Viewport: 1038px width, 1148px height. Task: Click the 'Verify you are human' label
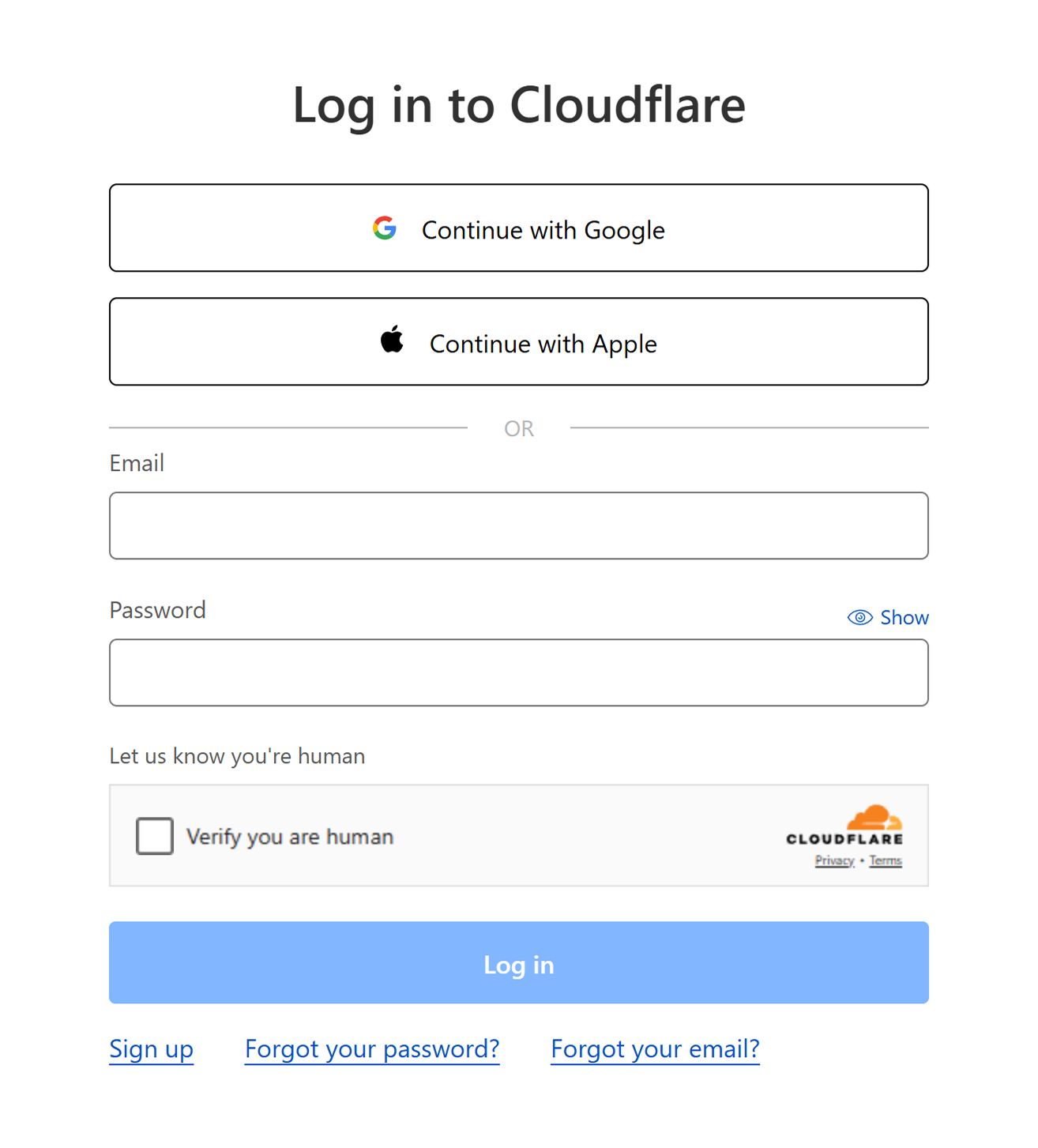tap(290, 837)
